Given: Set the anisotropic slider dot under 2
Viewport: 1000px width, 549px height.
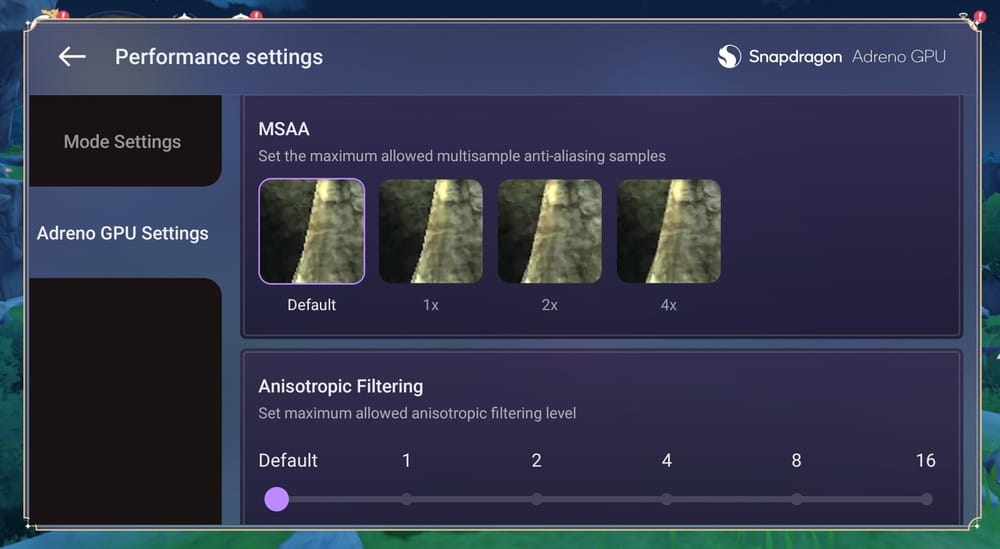Looking at the screenshot, I should pyautogui.click(x=537, y=499).
